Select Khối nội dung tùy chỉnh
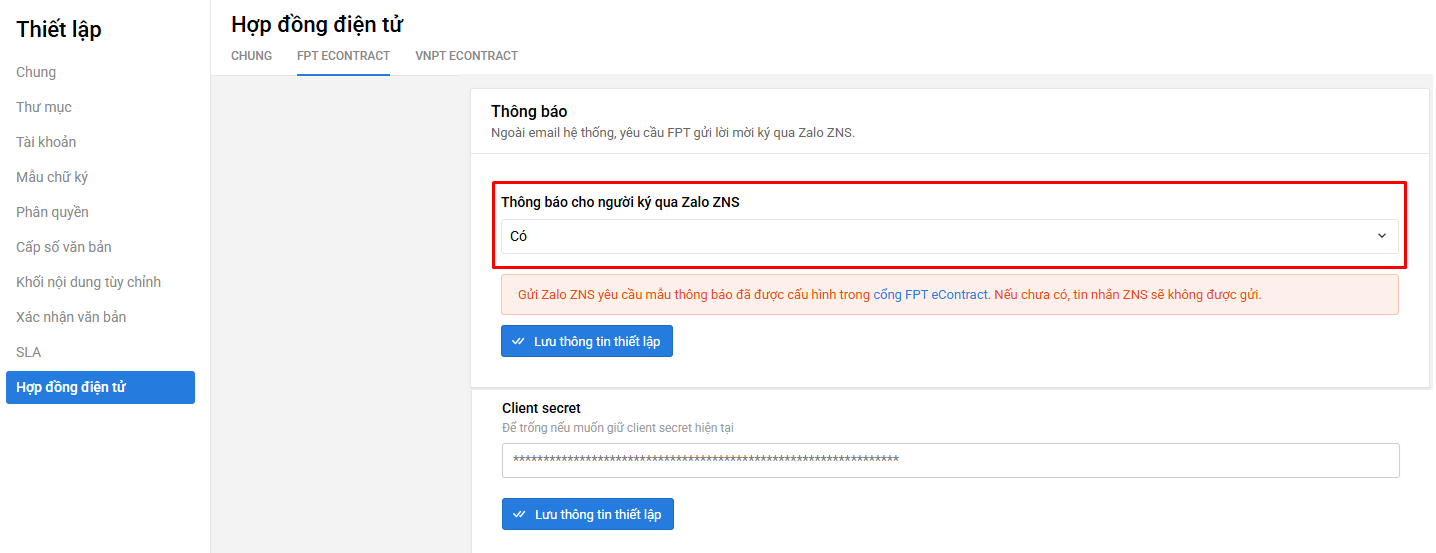This screenshot has width=1436, height=553. pos(88,282)
